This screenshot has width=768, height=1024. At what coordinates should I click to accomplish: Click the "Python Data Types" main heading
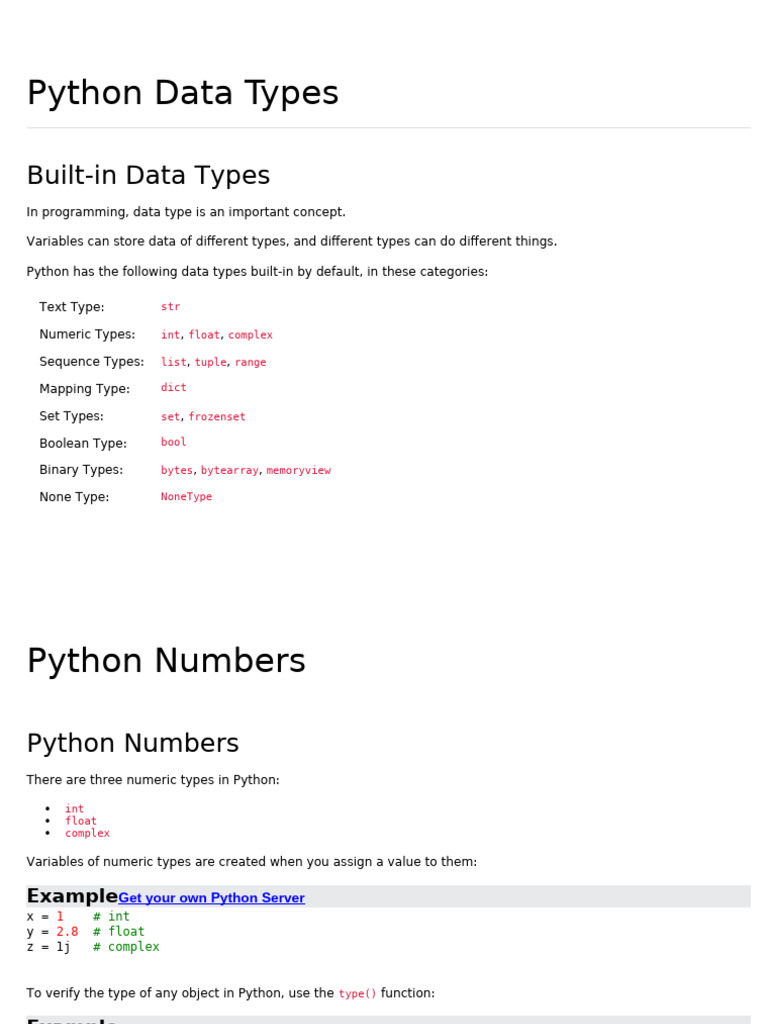pyautogui.click(x=182, y=93)
